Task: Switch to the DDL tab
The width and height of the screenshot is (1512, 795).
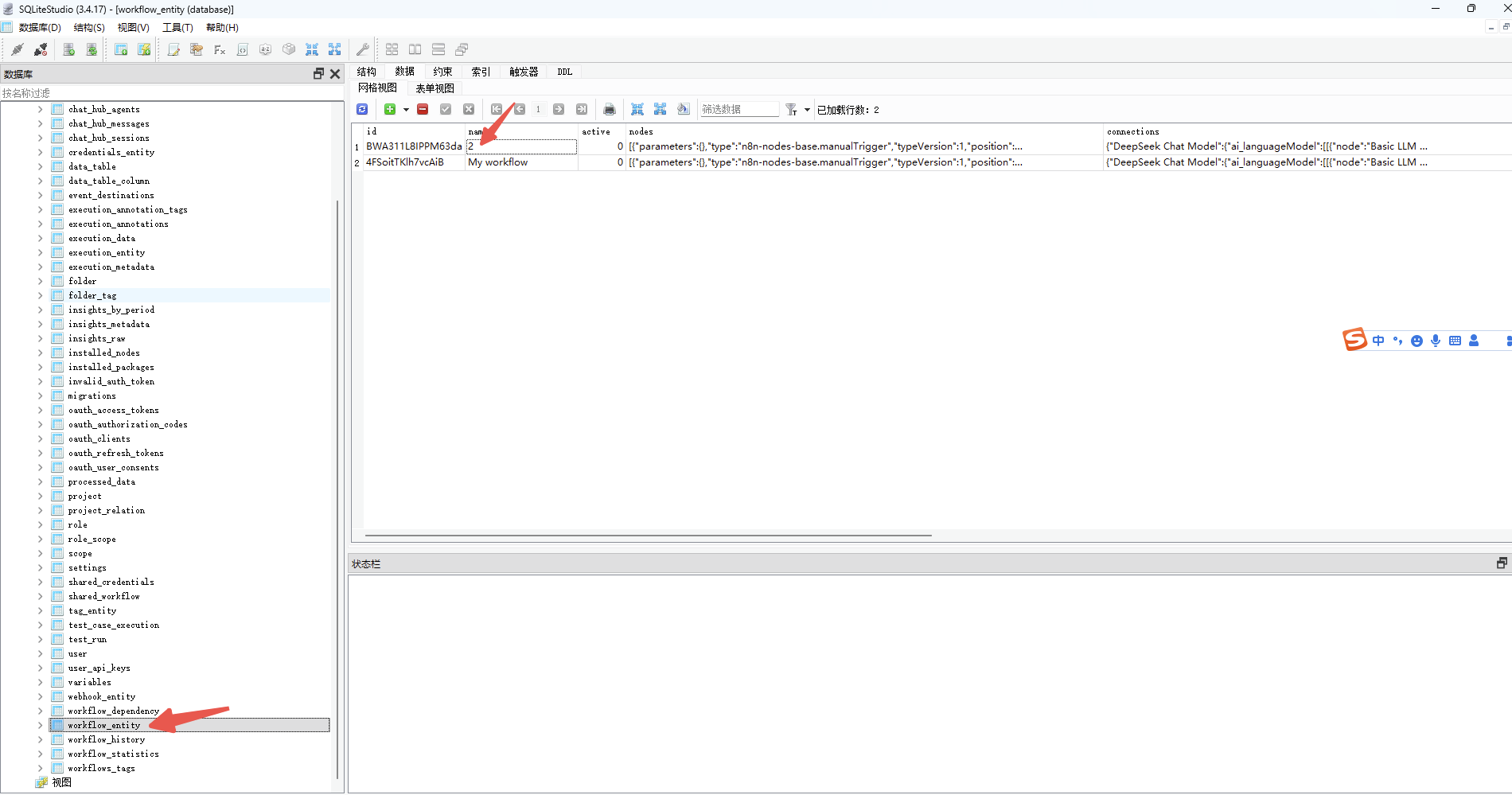Action: (564, 72)
